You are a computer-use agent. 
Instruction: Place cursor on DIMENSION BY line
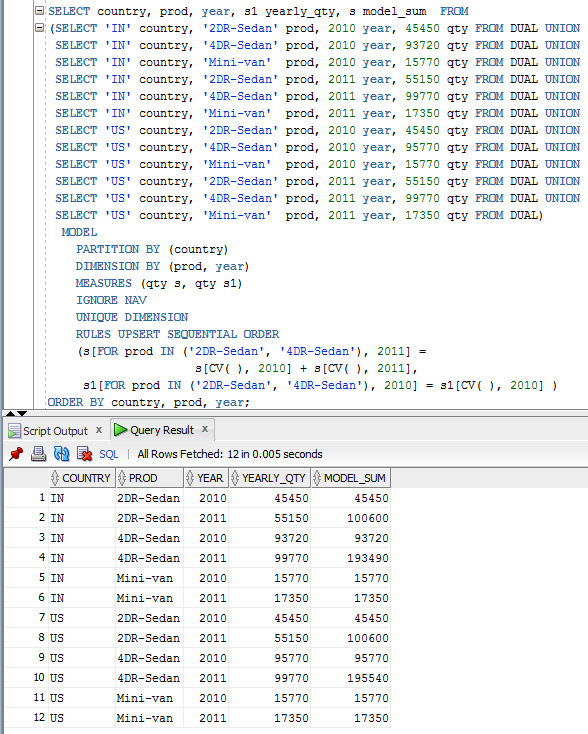[x=162, y=266]
